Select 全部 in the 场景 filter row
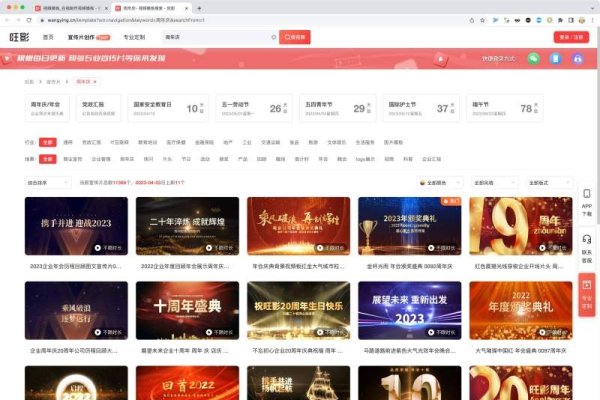 48,159
